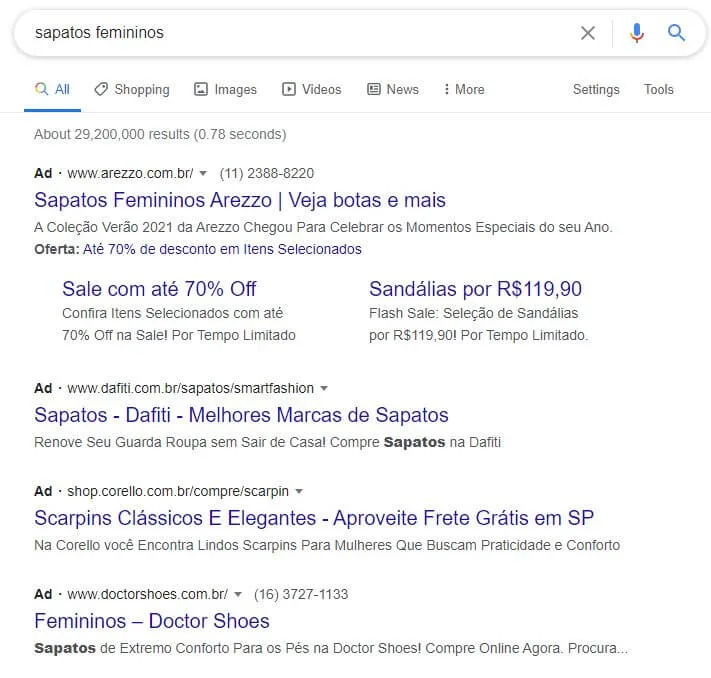Open the Settings menu
The image size is (711, 678).
click(x=596, y=89)
